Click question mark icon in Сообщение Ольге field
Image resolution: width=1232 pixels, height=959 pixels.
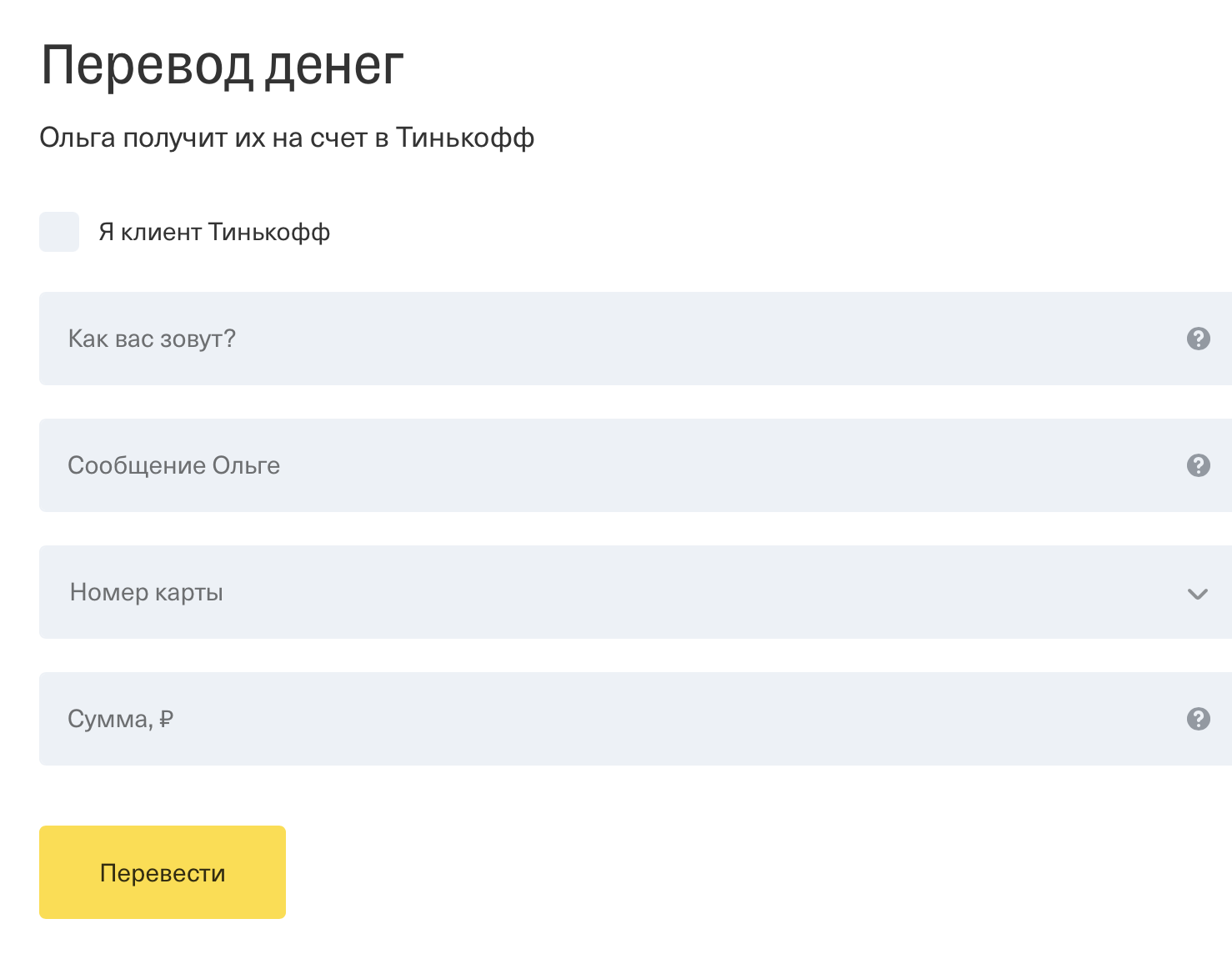pos(1198,465)
